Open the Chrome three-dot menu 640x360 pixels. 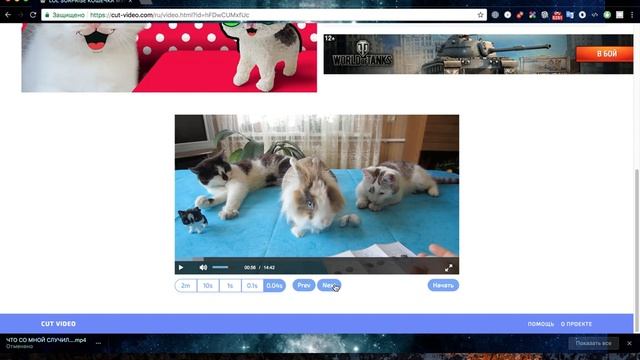tap(632, 15)
